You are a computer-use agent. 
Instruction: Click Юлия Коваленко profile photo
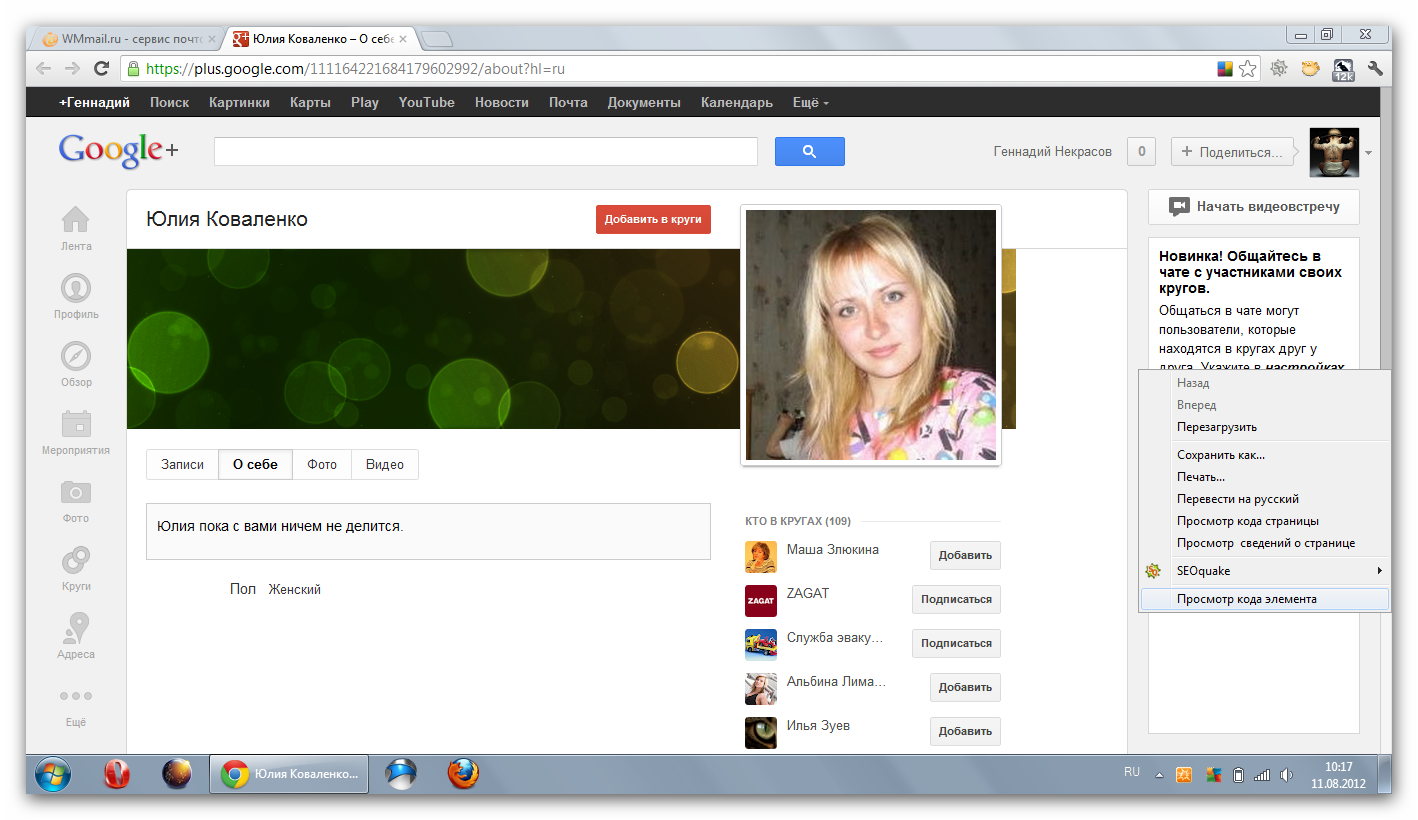[x=871, y=335]
